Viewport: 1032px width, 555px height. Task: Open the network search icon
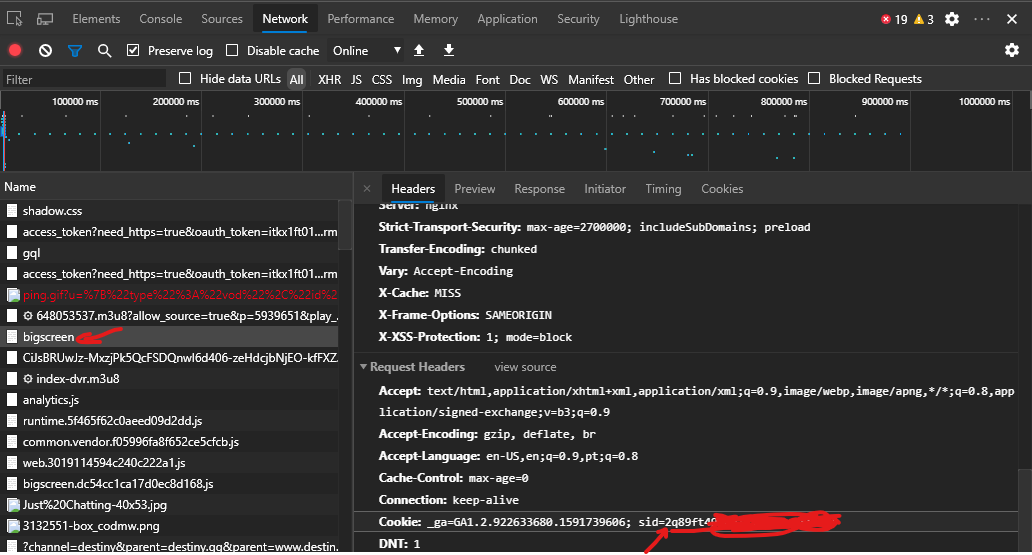pyautogui.click(x=104, y=51)
